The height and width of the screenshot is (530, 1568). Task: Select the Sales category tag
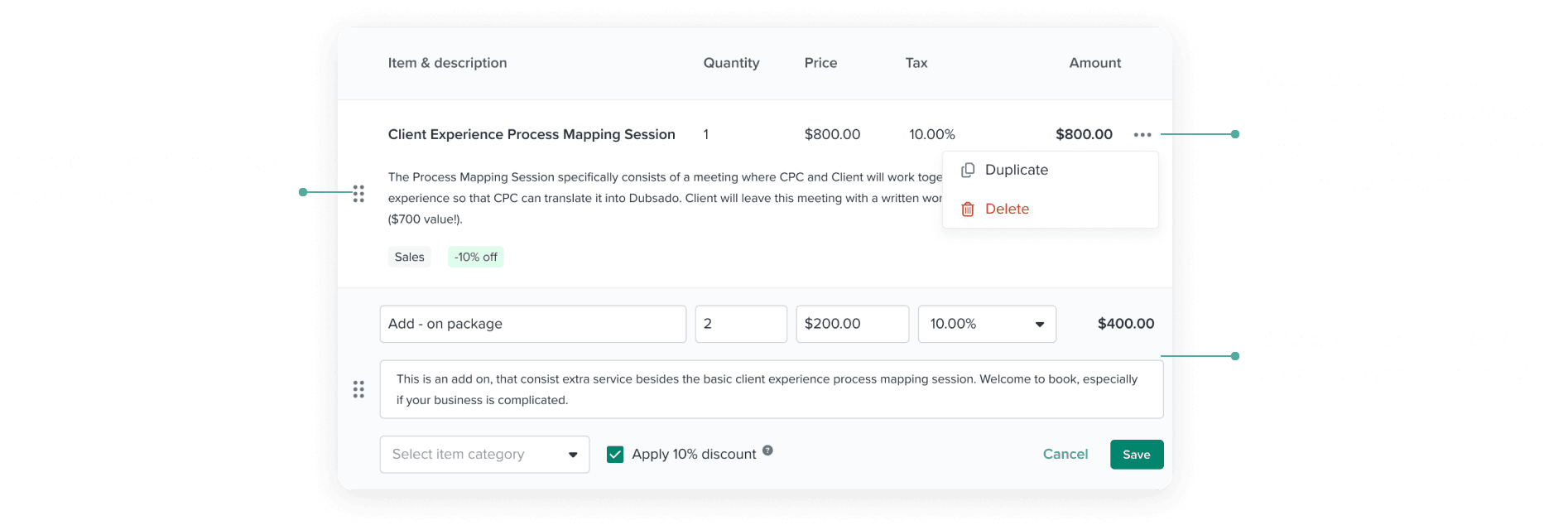(x=409, y=257)
